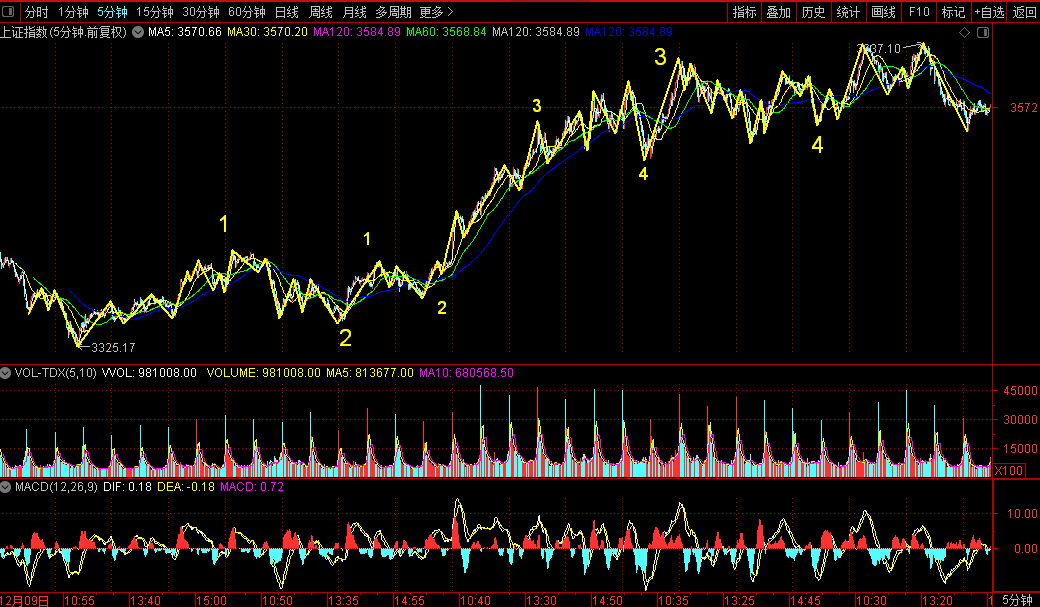This screenshot has width=1040, height=607.
Task: Click the 指标 indicator button
Action: click(744, 12)
